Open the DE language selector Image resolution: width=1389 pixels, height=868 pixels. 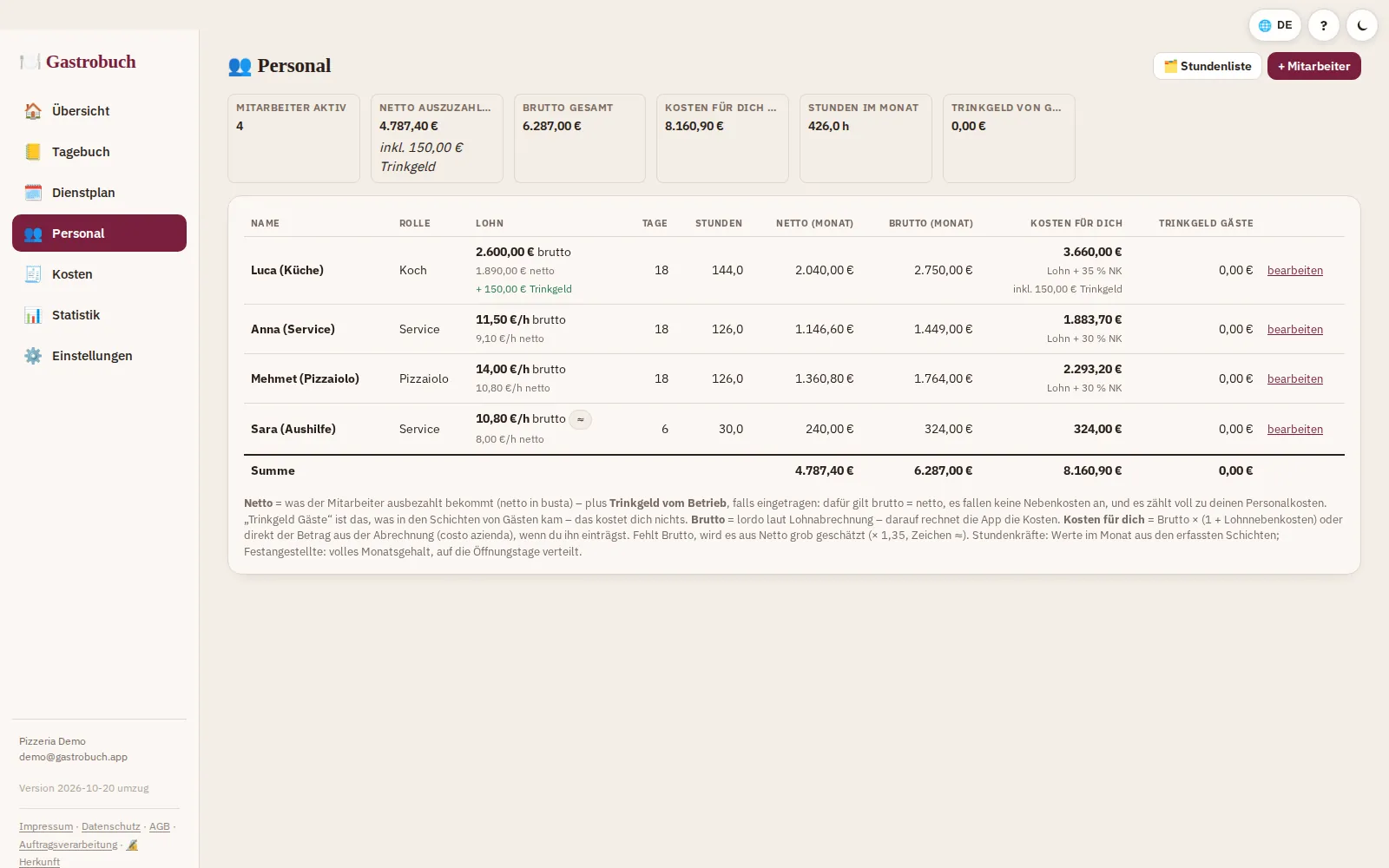[1274, 25]
